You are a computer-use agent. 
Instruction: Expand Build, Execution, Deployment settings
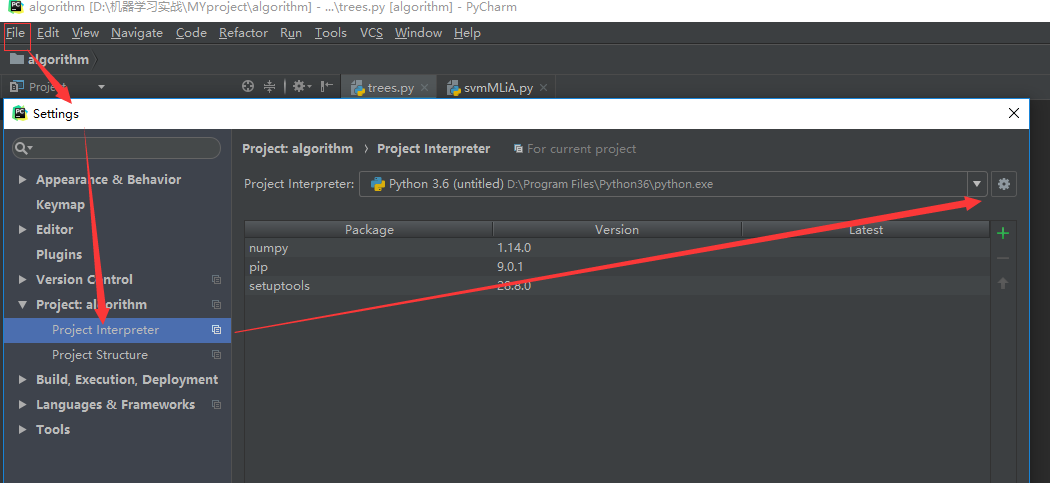(x=23, y=380)
